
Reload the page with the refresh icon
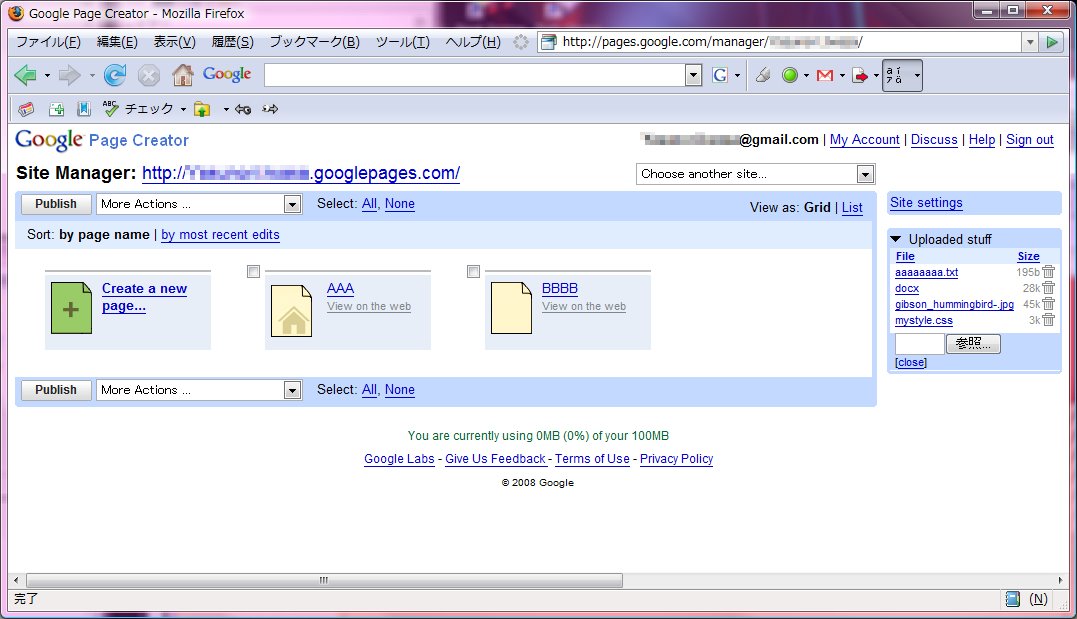click(x=115, y=75)
